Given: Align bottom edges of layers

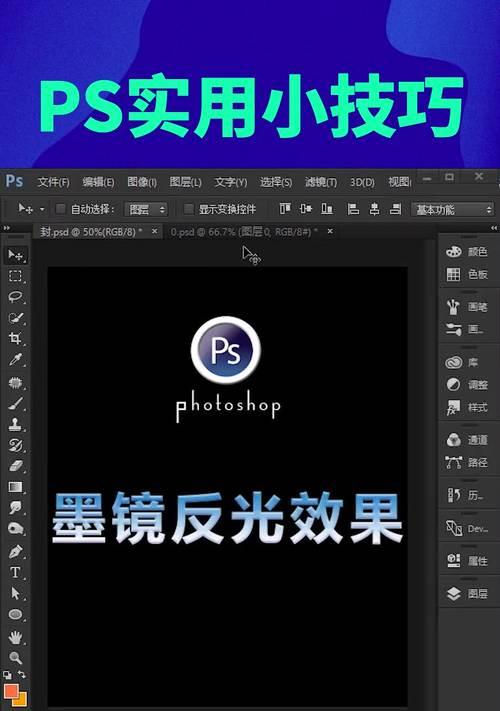Looking at the screenshot, I should pos(327,209).
